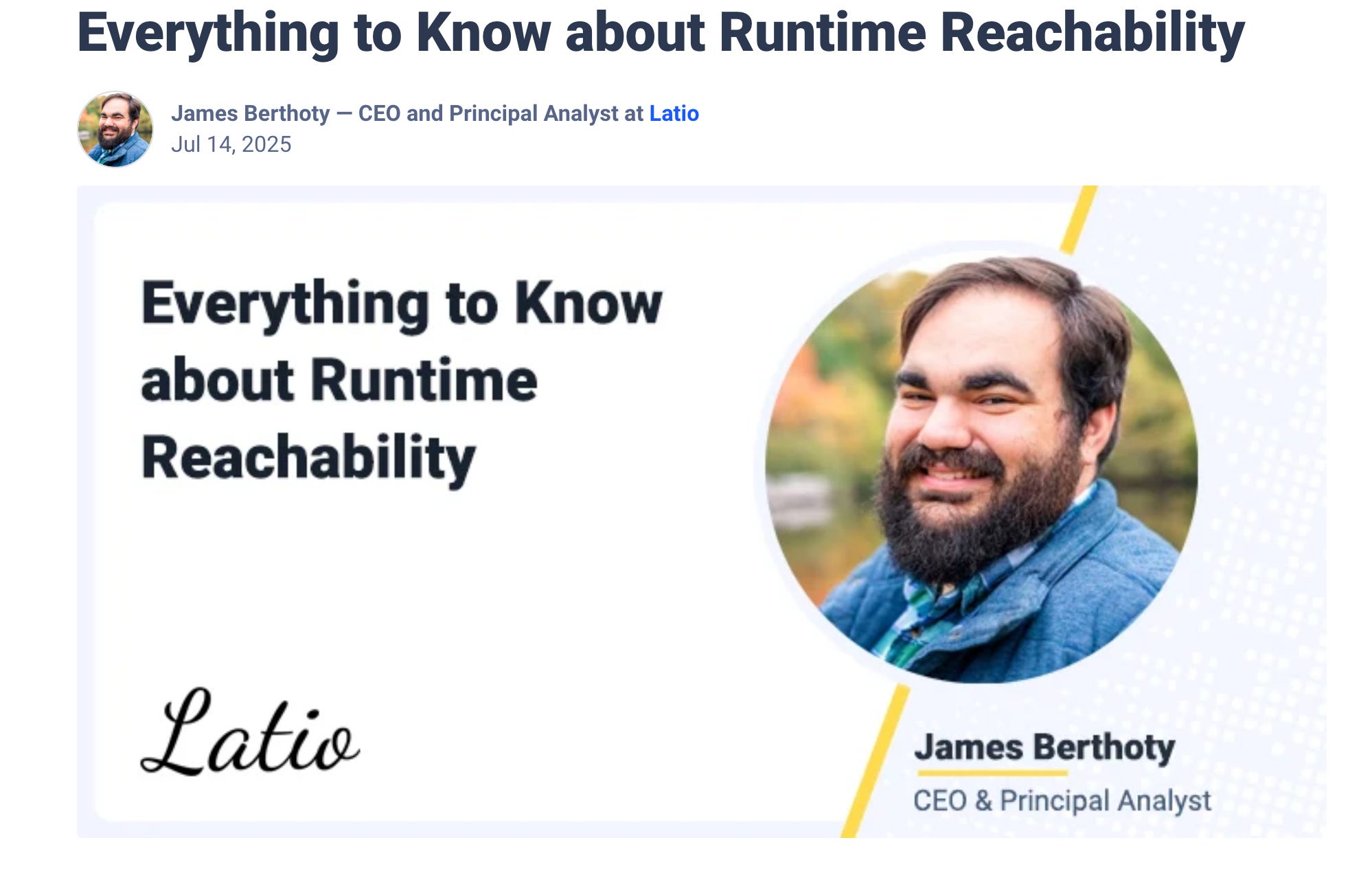Click the word Reachability in page title
1372x871 pixels.
pos(1092,32)
